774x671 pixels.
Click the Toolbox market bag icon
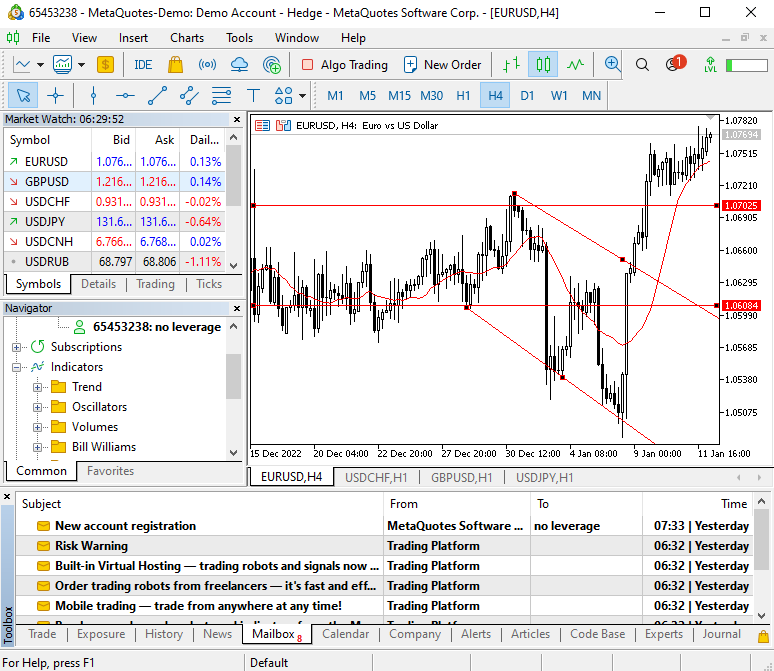tap(763, 636)
